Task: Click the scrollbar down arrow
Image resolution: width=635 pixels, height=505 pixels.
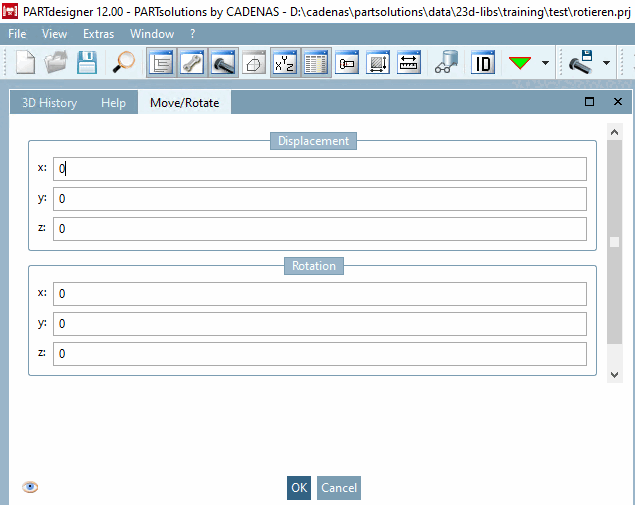Action: 614,375
